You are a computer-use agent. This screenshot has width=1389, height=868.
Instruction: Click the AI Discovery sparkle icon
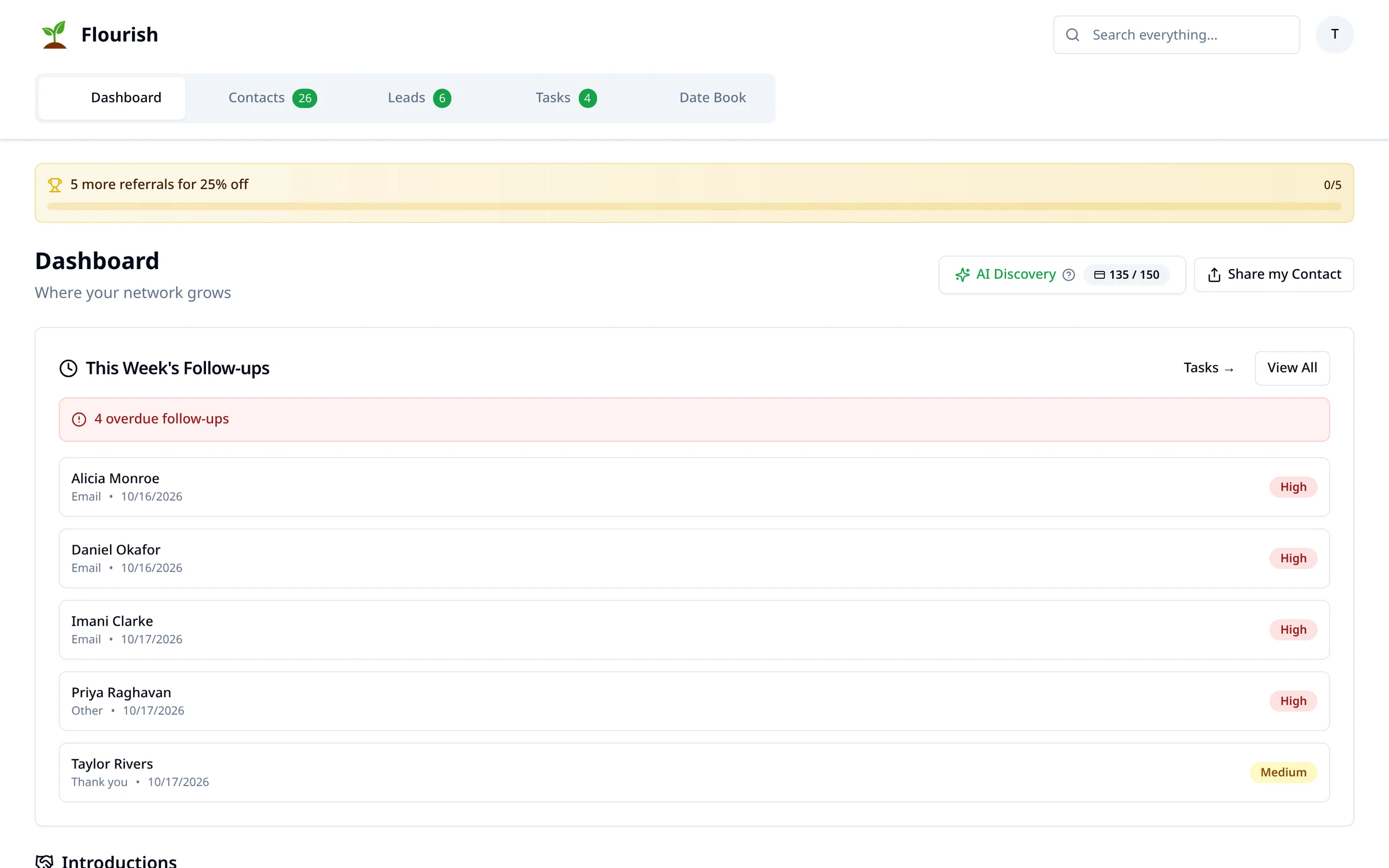[x=962, y=275]
